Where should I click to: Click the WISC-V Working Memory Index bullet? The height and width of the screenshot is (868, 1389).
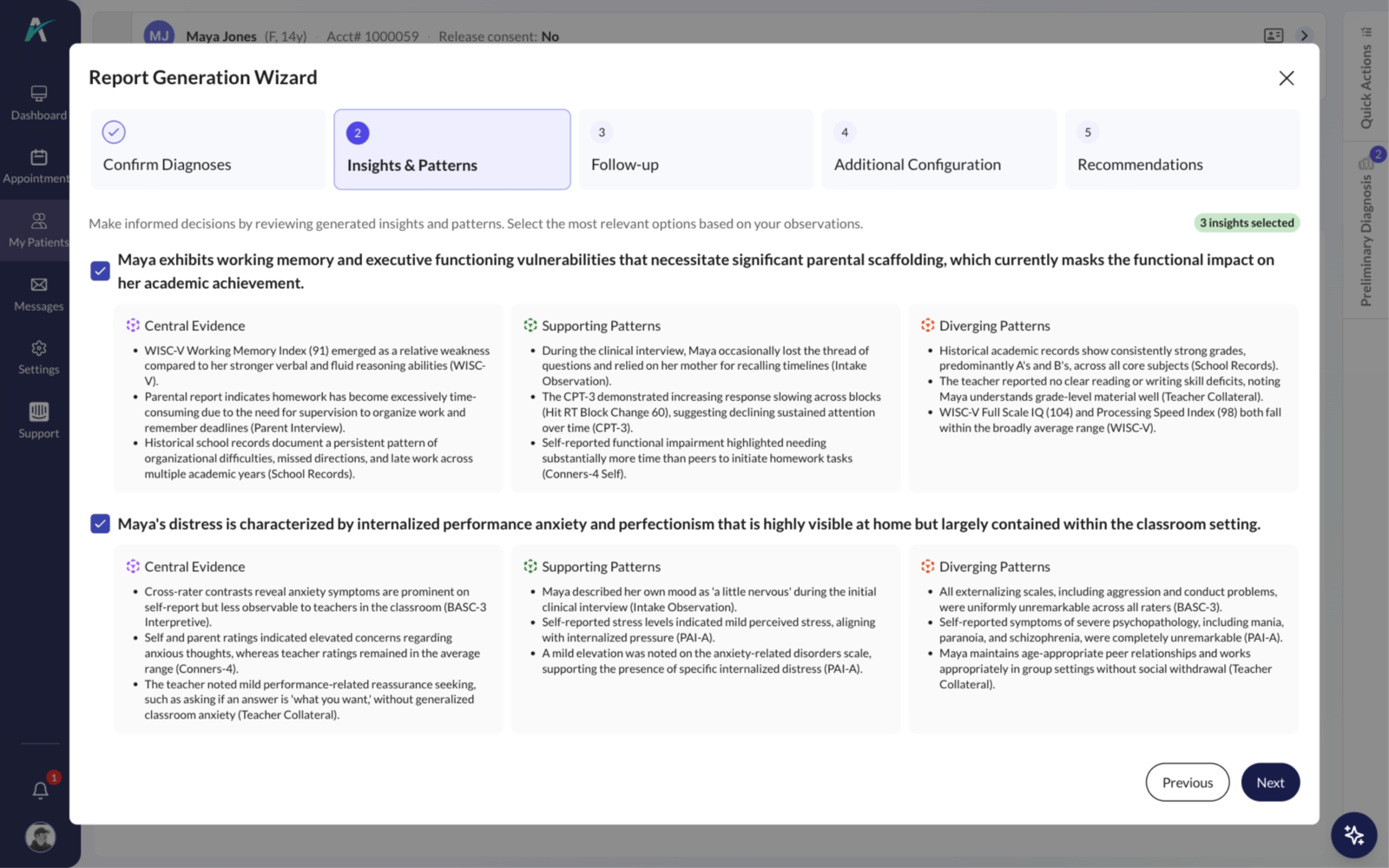[x=317, y=365]
